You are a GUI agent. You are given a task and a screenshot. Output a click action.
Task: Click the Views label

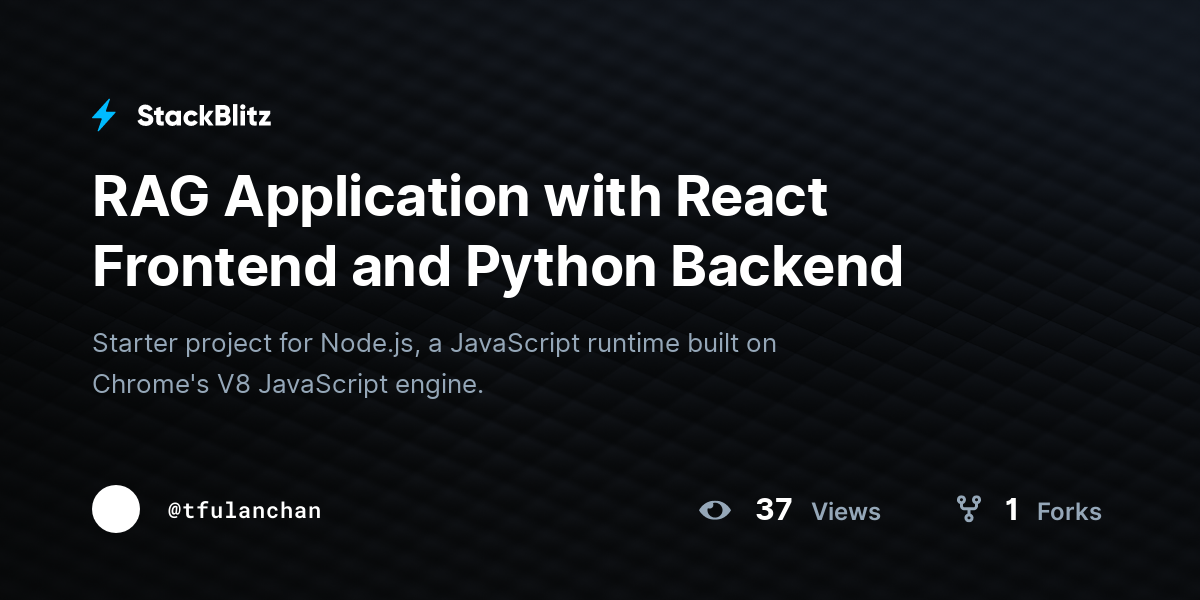(x=846, y=511)
